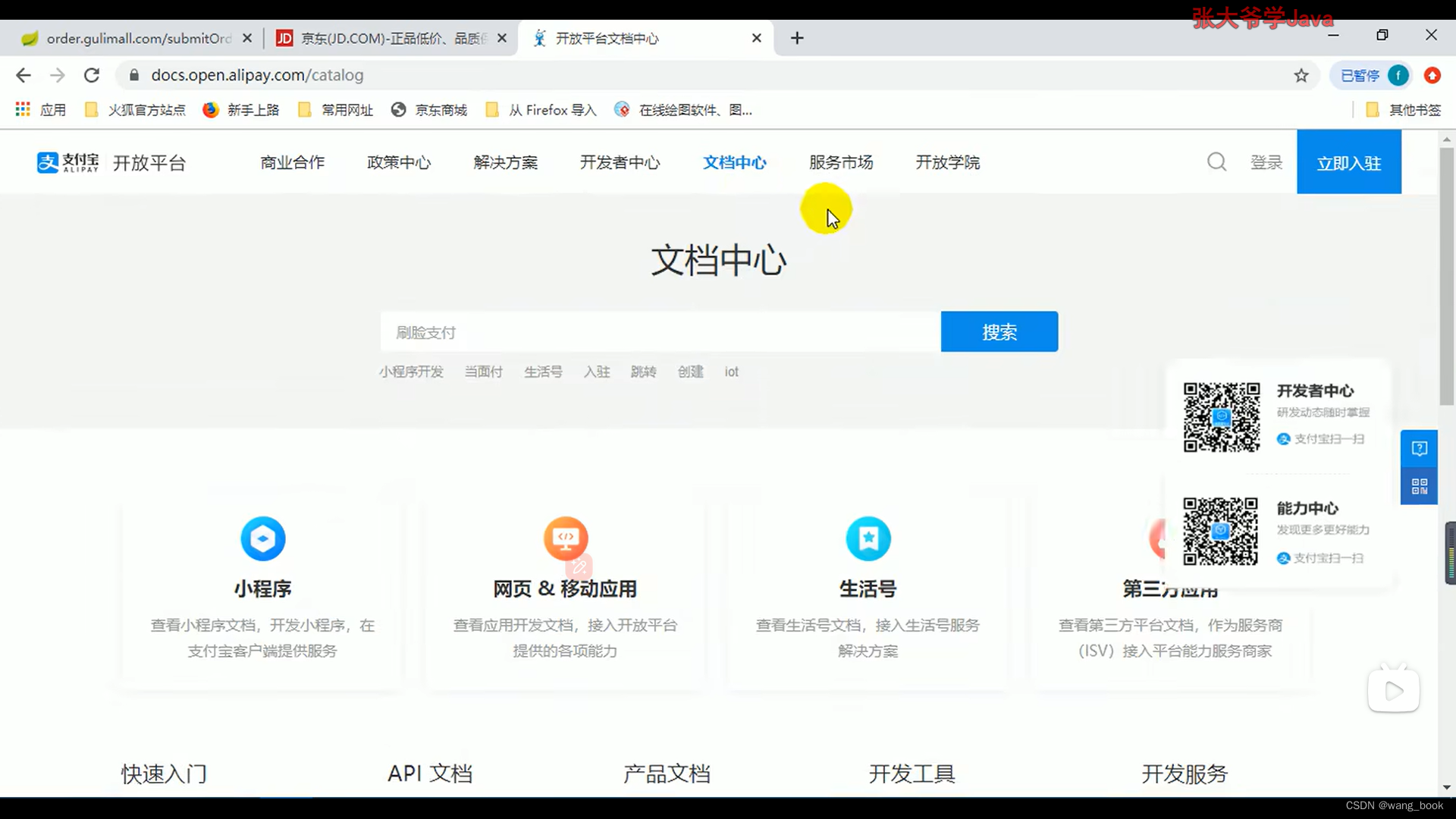Click the 生活号 card icon
Image resolution: width=1456 pixels, height=819 pixels.
868,538
